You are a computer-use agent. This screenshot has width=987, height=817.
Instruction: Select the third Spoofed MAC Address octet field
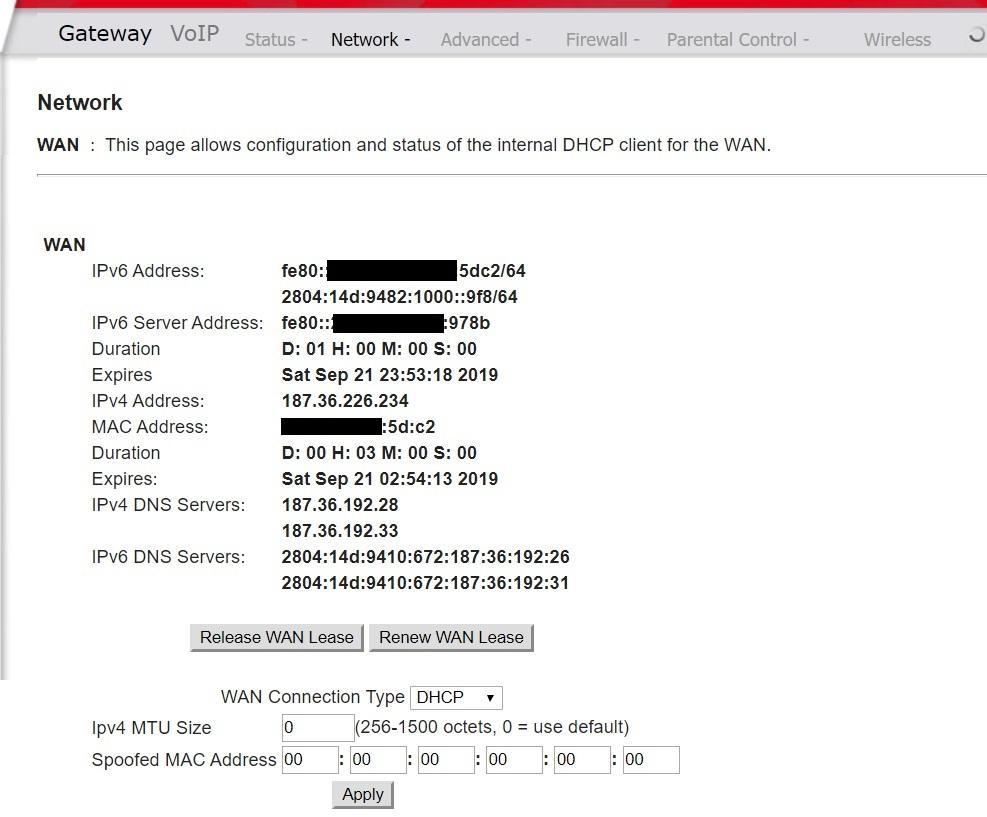click(x=446, y=760)
